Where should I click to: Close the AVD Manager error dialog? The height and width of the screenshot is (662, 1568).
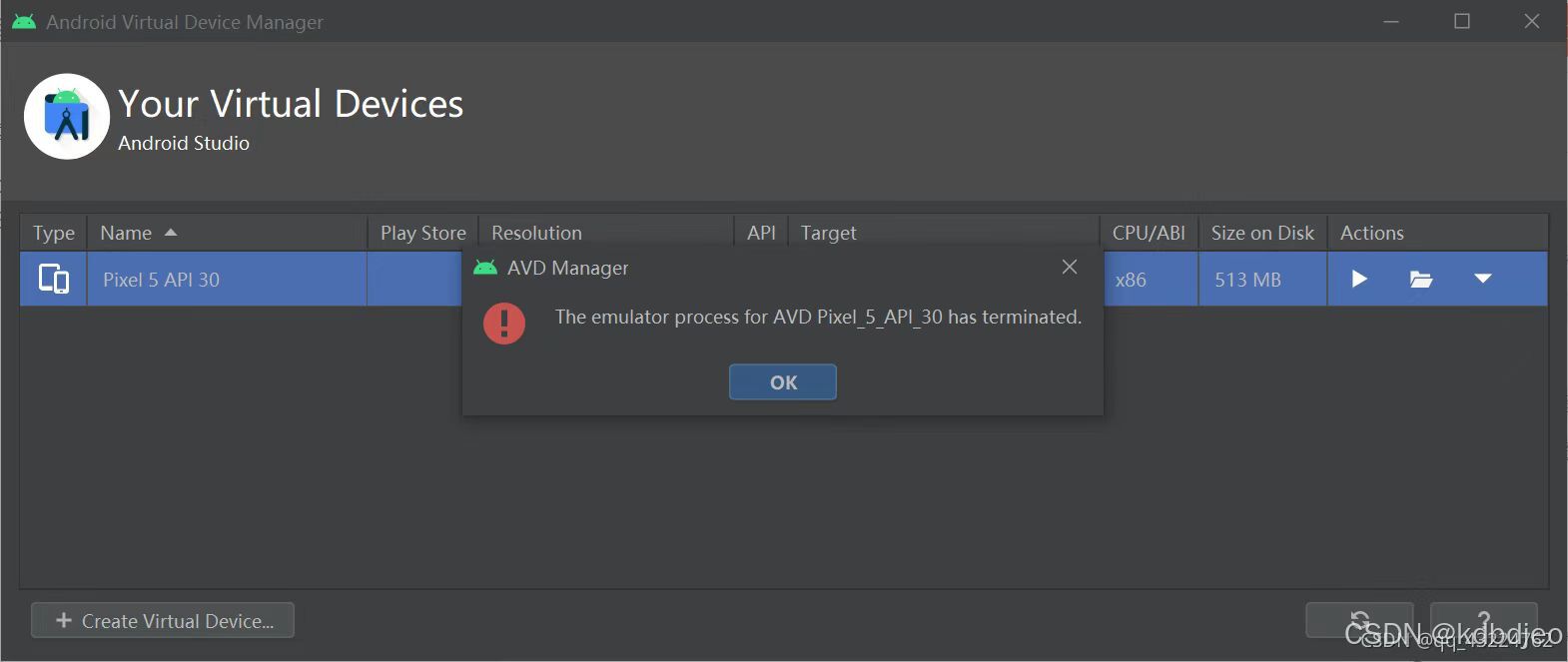pos(1070,267)
